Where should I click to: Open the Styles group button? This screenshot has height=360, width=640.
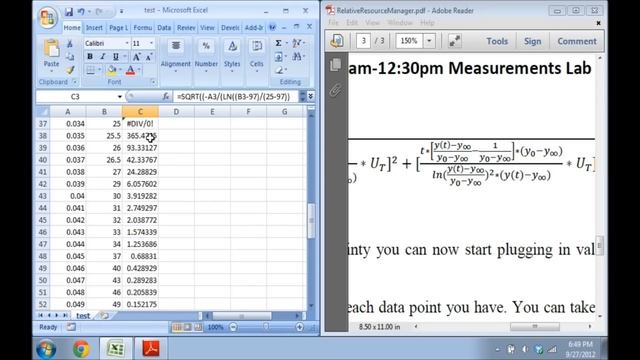[x=232, y=56]
